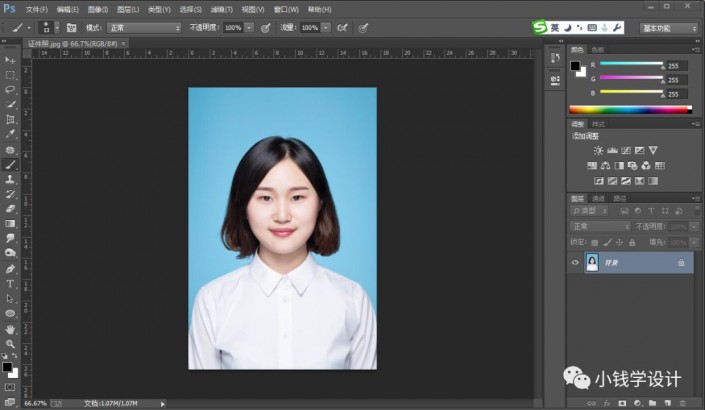Select the Lasso tool

tap(10, 90)
